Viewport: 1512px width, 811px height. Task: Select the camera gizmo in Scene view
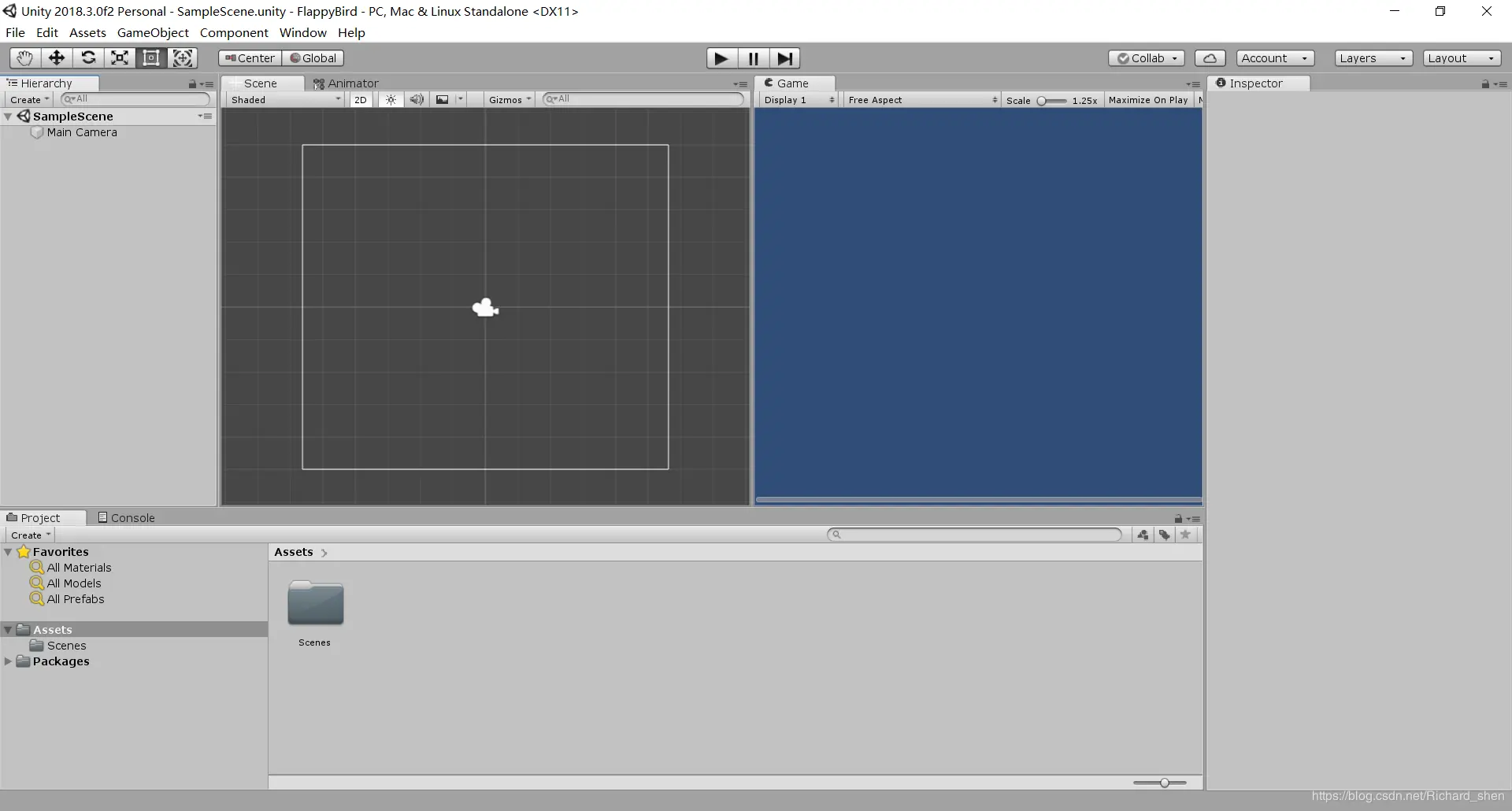click(x=485, y=308)
